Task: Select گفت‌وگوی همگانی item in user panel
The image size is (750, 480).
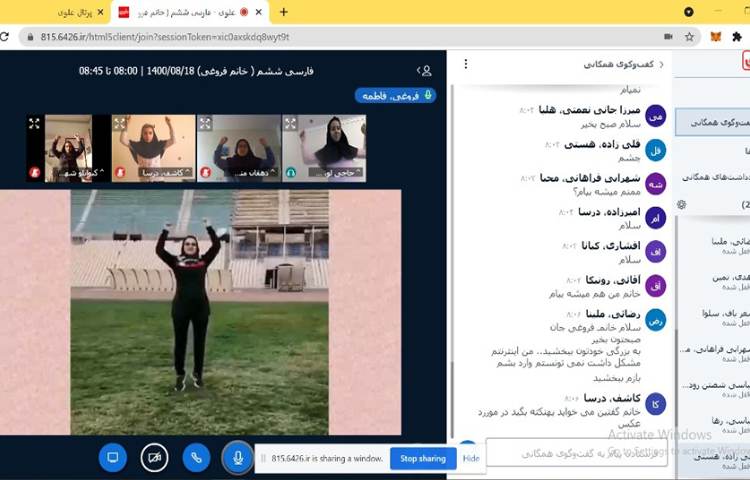Action: point(713,123)
